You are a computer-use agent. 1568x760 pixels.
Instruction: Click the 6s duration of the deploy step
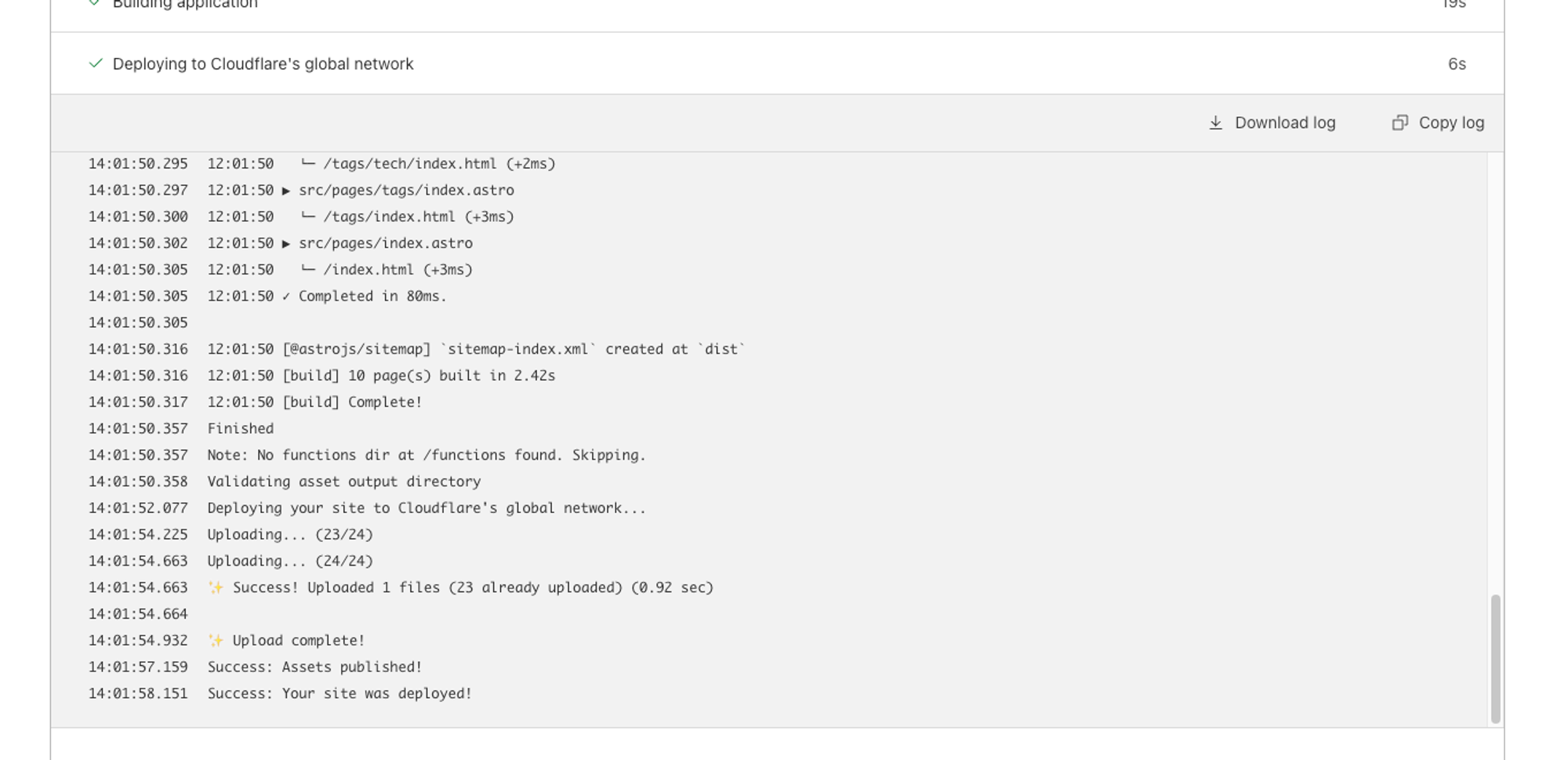[1456, 64]
